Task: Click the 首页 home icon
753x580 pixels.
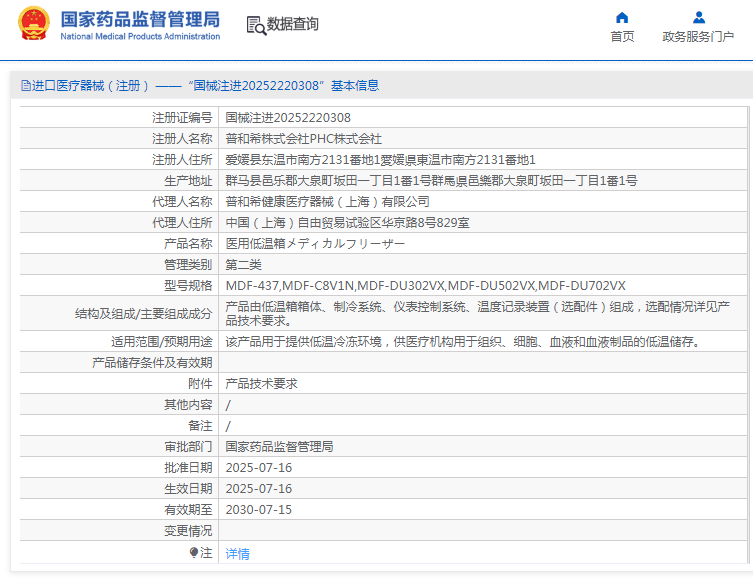Action: coord(622,18)
